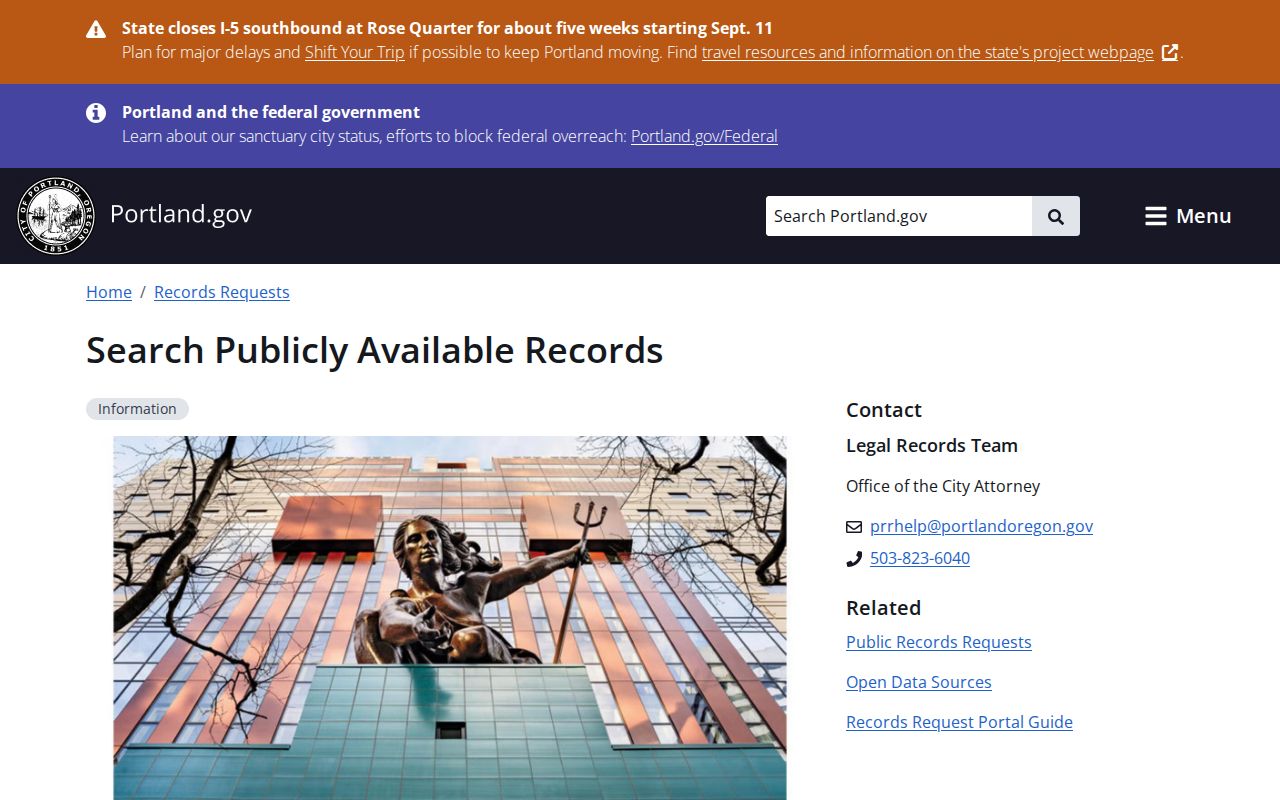
Task: Open the Records Requests breadcrumb link
Action: click(x=222, y=292)
